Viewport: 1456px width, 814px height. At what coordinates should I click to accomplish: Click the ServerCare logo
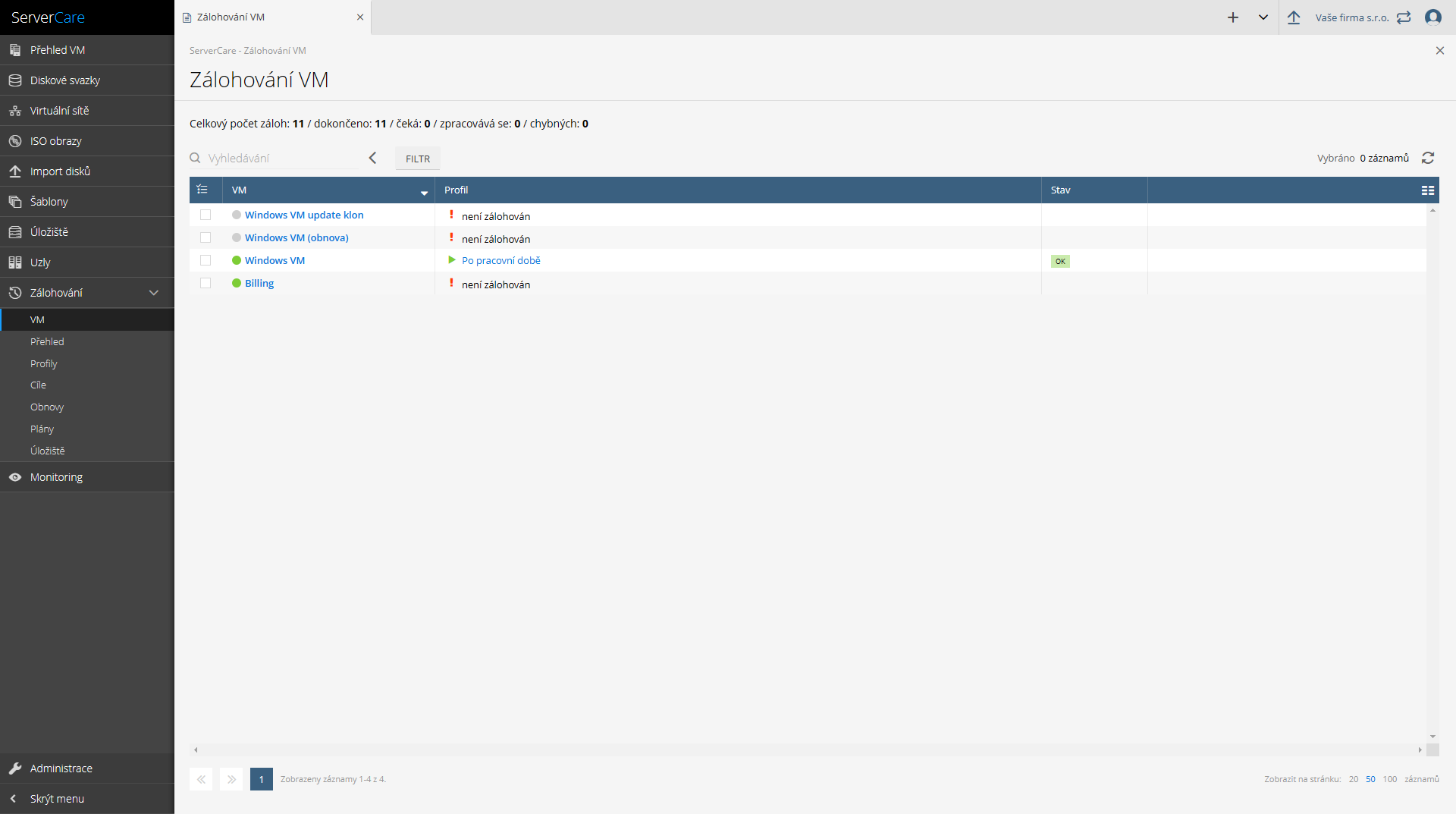pos(48,17)
